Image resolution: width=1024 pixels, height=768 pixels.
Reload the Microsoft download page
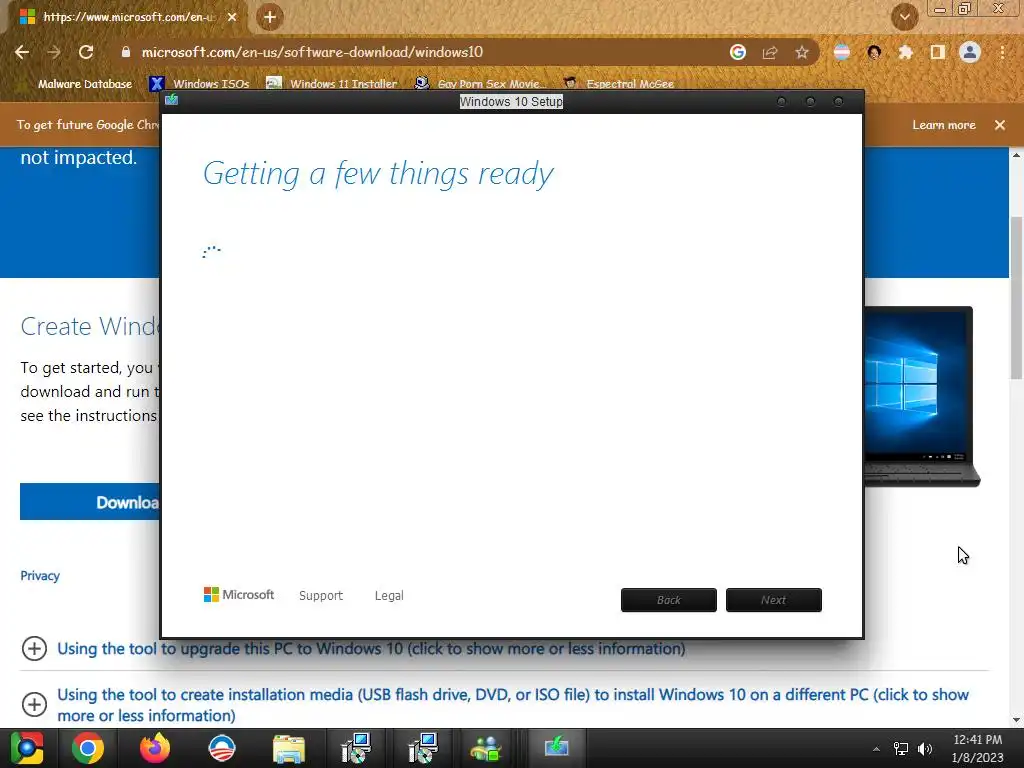(x=86, y=52)
